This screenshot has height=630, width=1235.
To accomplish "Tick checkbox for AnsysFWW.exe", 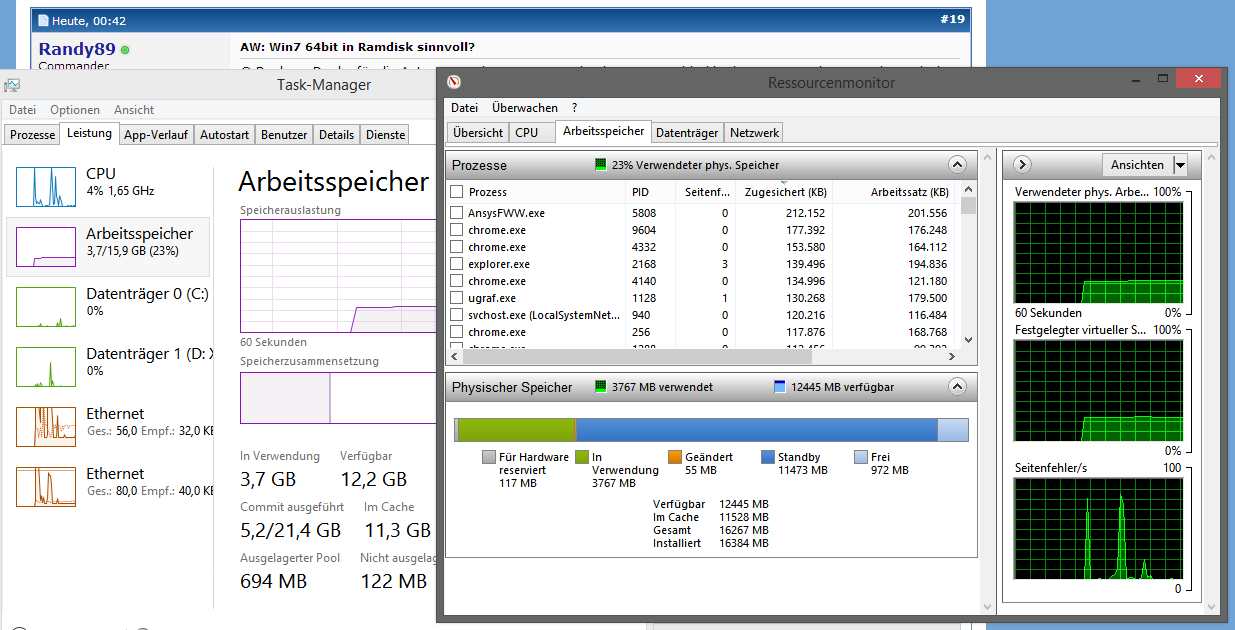I will point(457,213).
